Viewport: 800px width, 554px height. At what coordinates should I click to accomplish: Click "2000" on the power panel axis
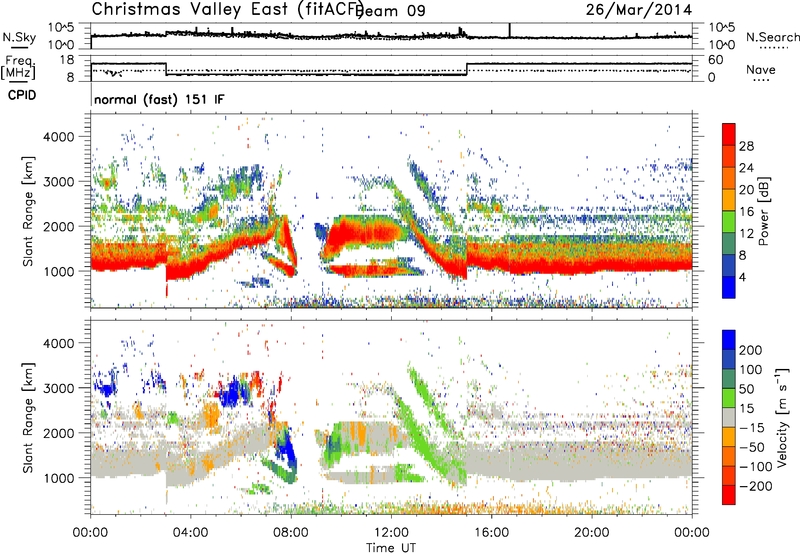click(59, 226)
